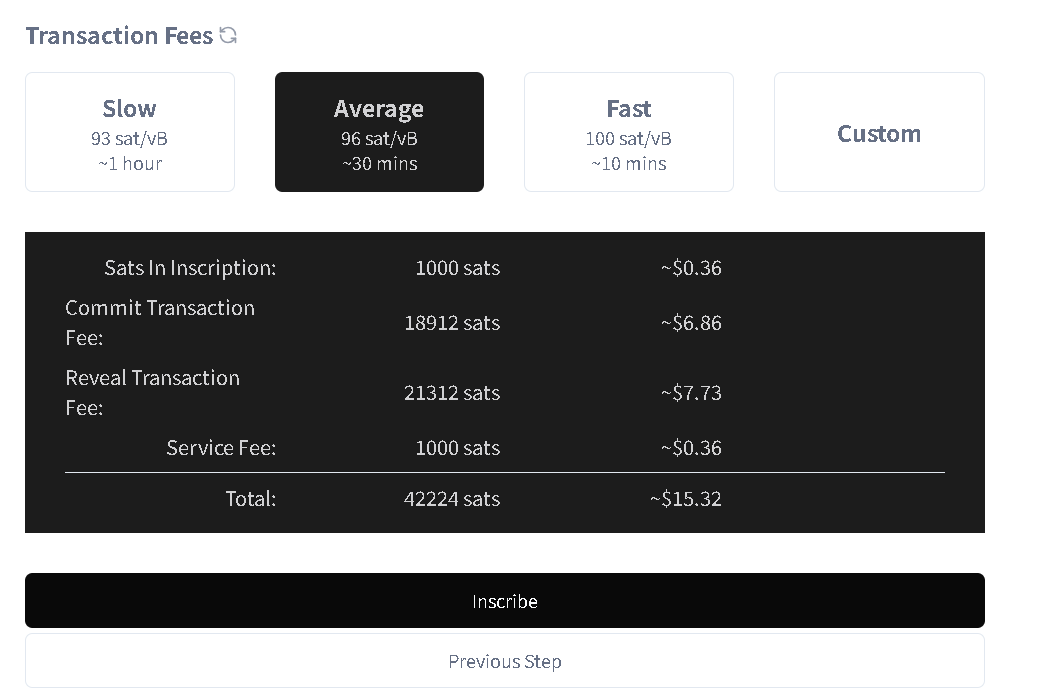Click the Reveal Transaction Fee label

pos(153,392)
